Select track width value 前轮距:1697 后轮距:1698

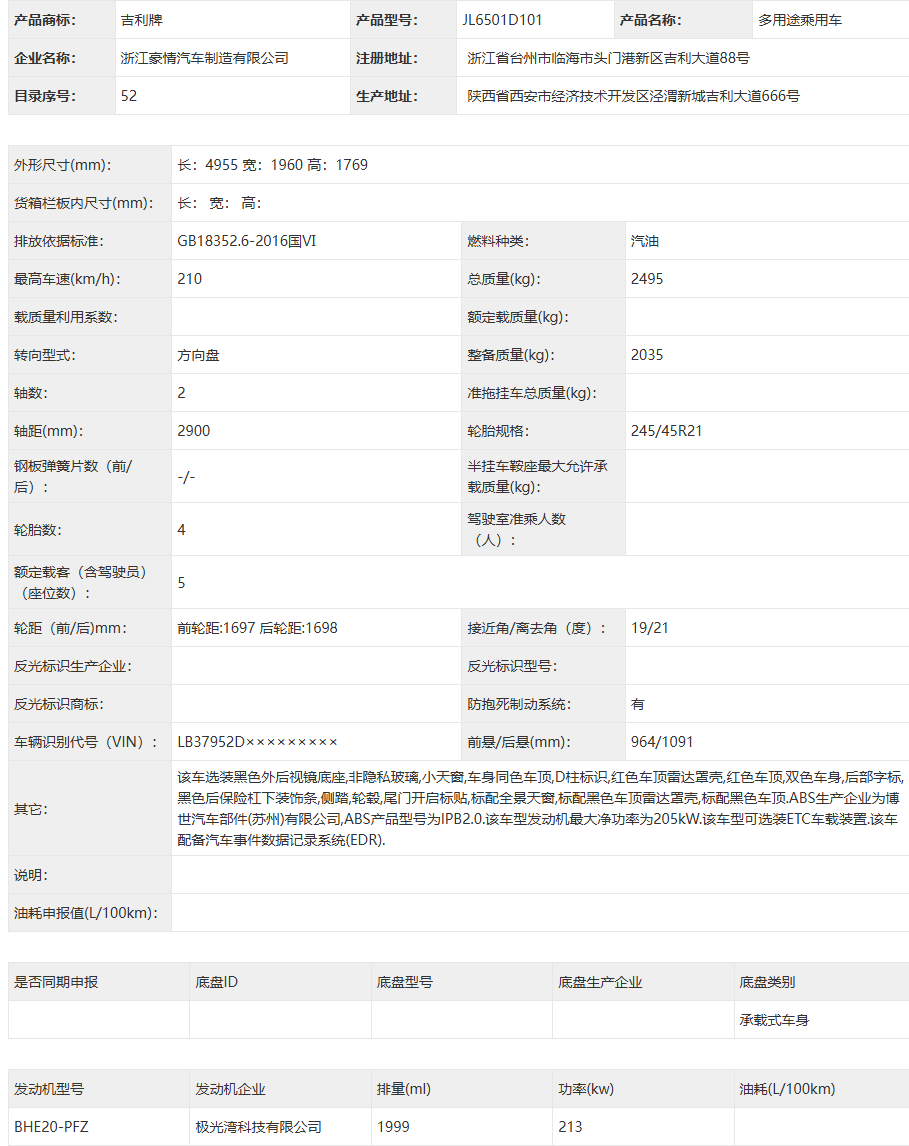pyautogui.click(x=257, y=628)
